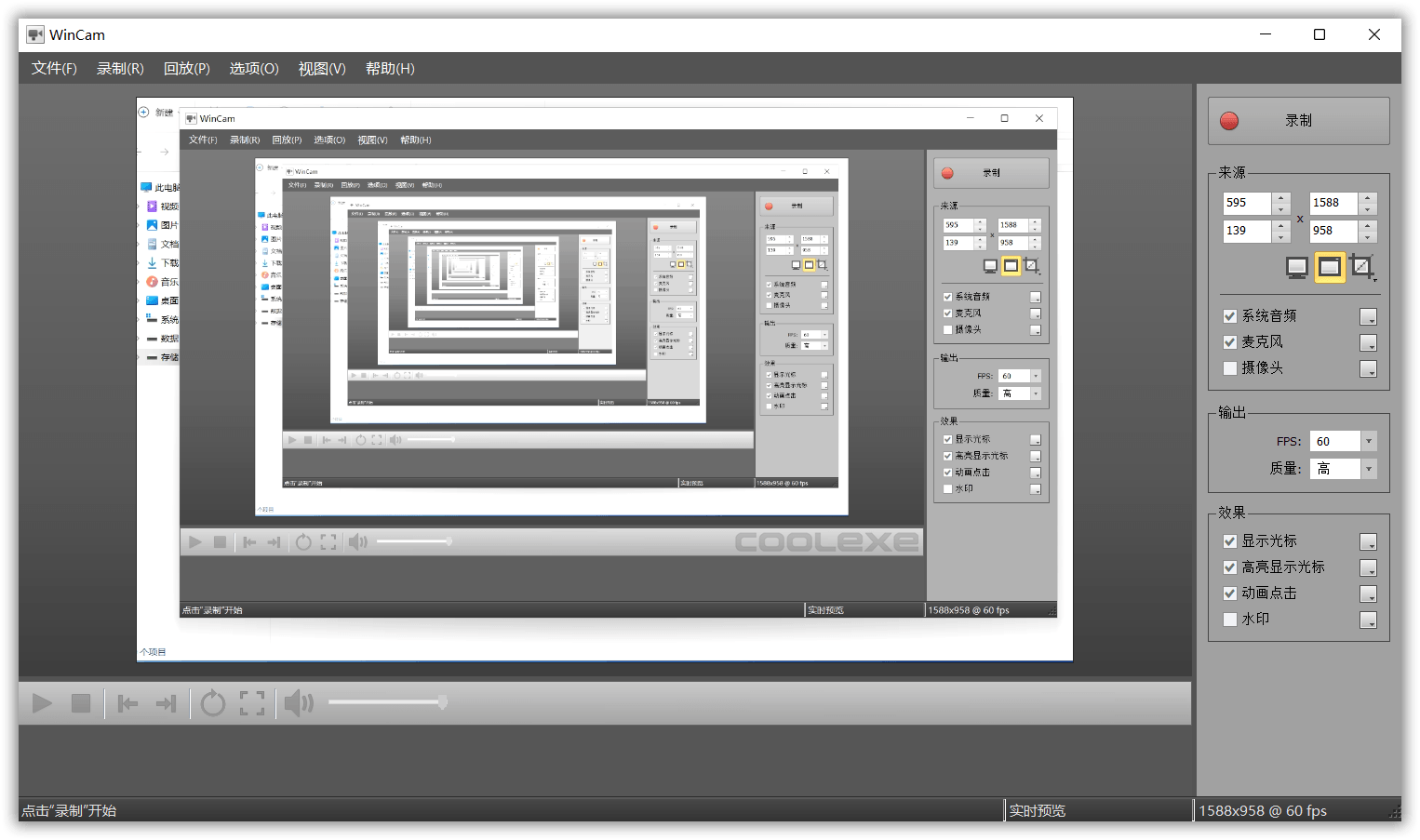Click the stop icon in the playback bar
Image resolution: width=1420 pixels, height=840 pixels.
click(x=80, y=703)
